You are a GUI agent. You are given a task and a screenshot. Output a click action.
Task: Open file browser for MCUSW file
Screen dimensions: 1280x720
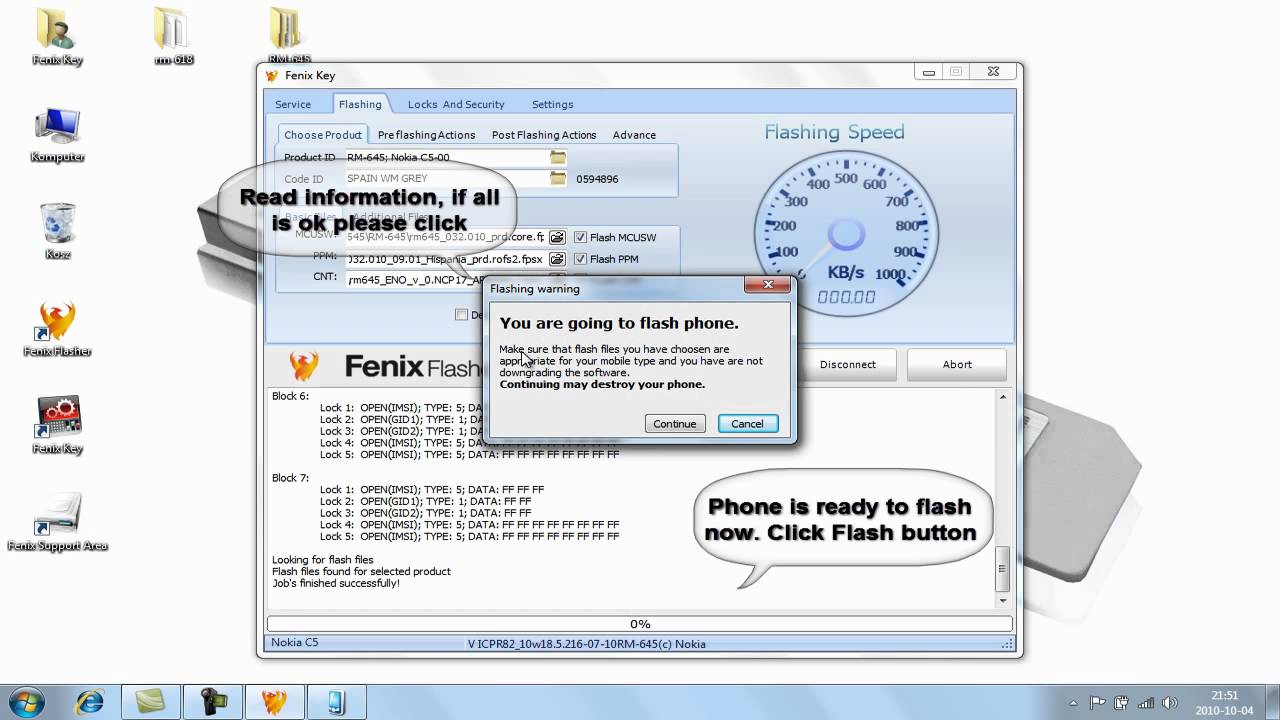click(x=557, y=237)
